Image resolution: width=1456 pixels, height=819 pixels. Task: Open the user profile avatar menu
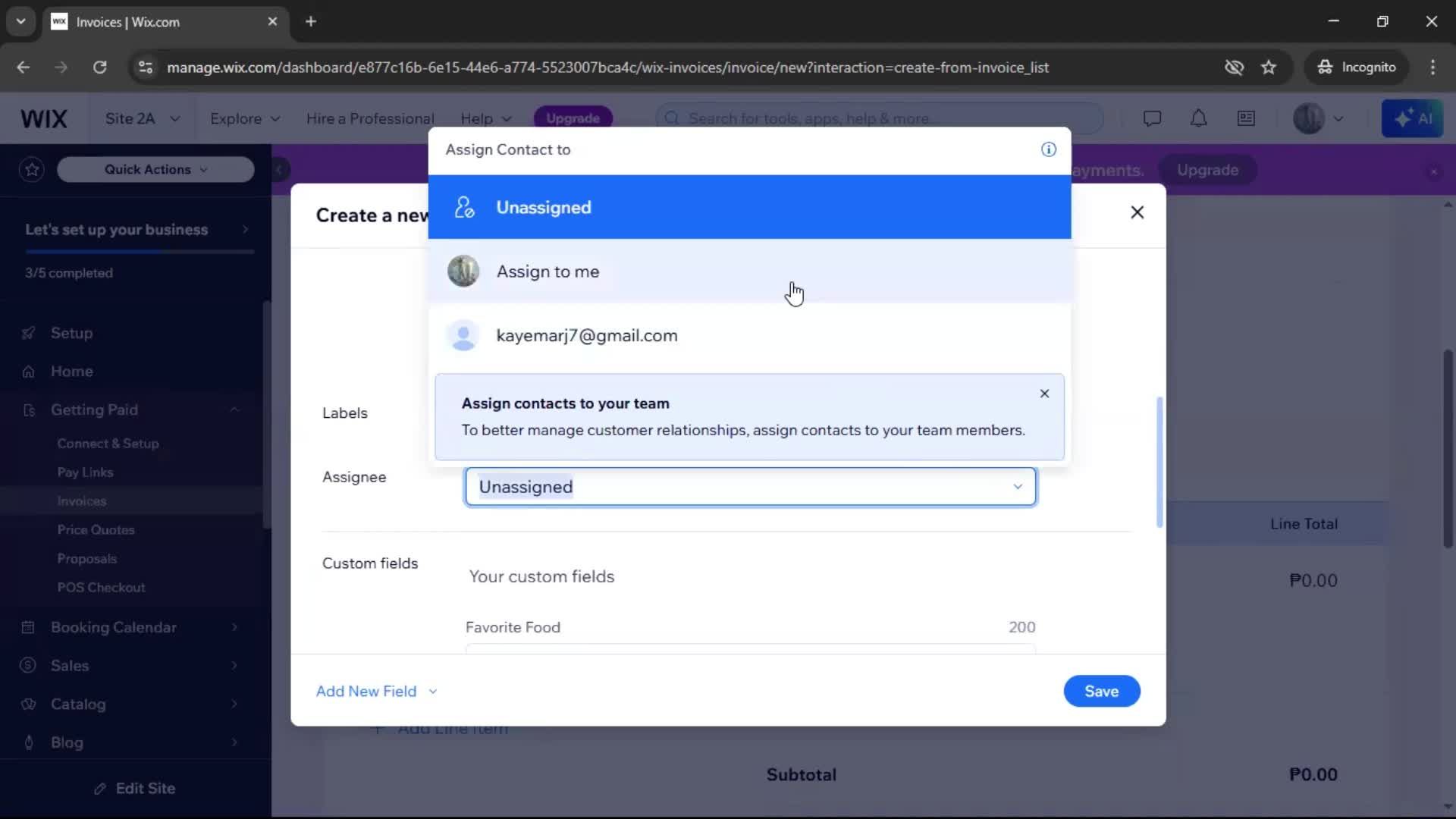[x=1318, y=118]
